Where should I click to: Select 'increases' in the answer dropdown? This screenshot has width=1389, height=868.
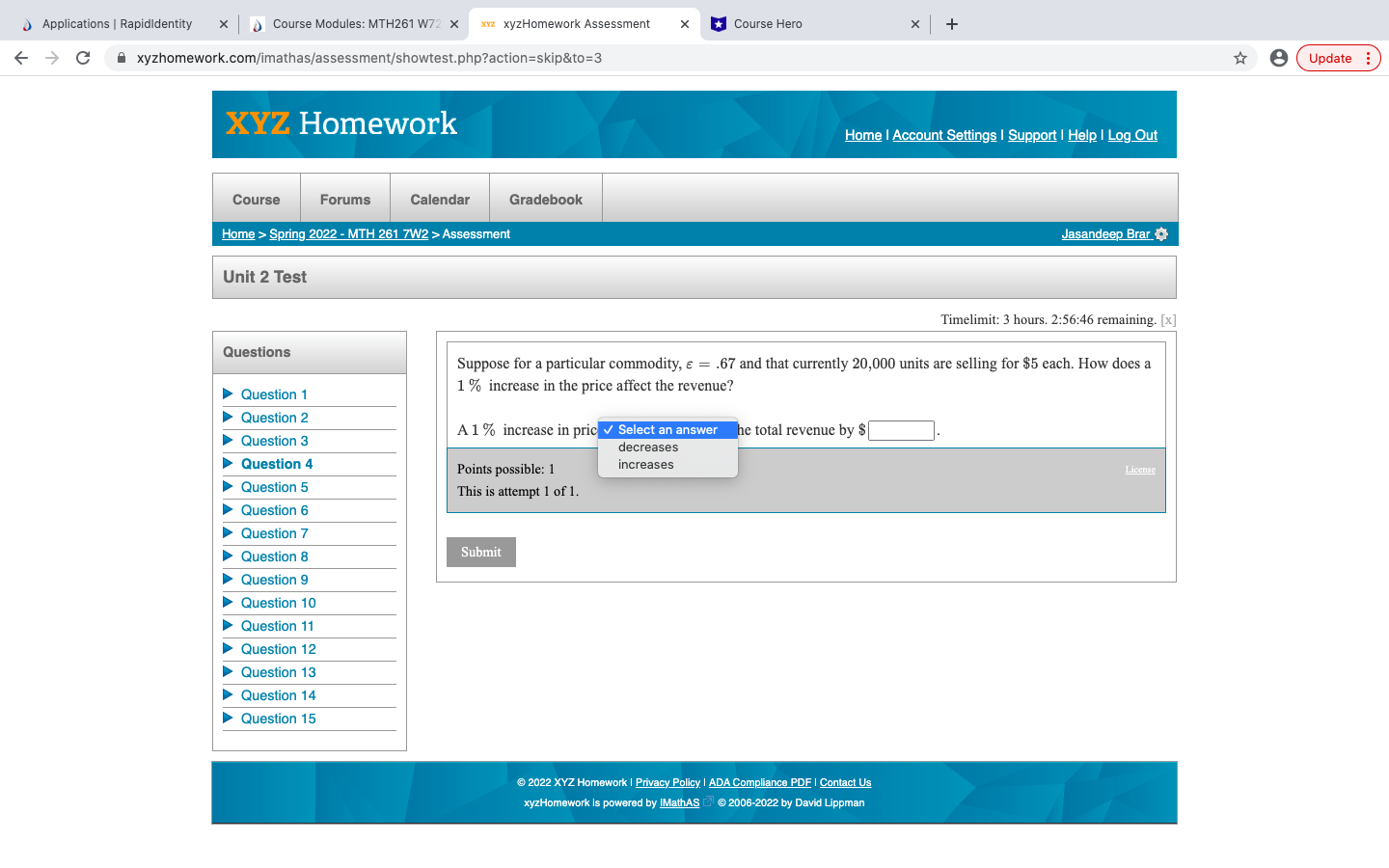click(646, 464)
